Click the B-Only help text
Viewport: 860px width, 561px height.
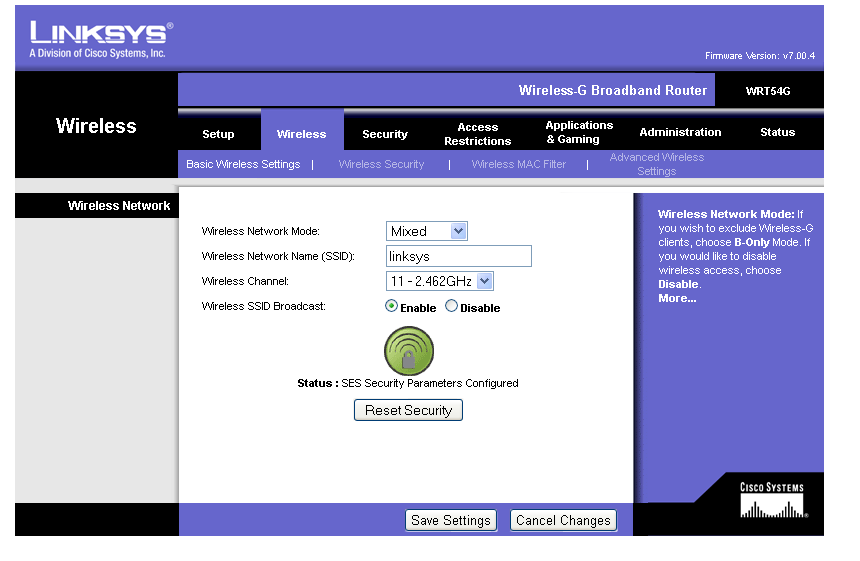(752, 242)
